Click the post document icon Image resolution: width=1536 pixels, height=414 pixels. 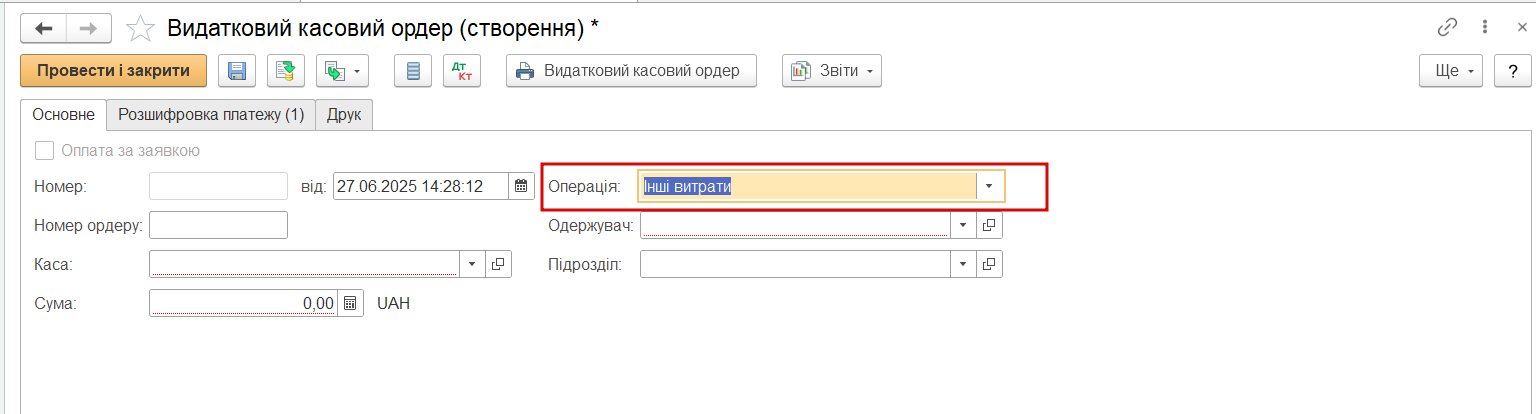[x=286, y=71]
